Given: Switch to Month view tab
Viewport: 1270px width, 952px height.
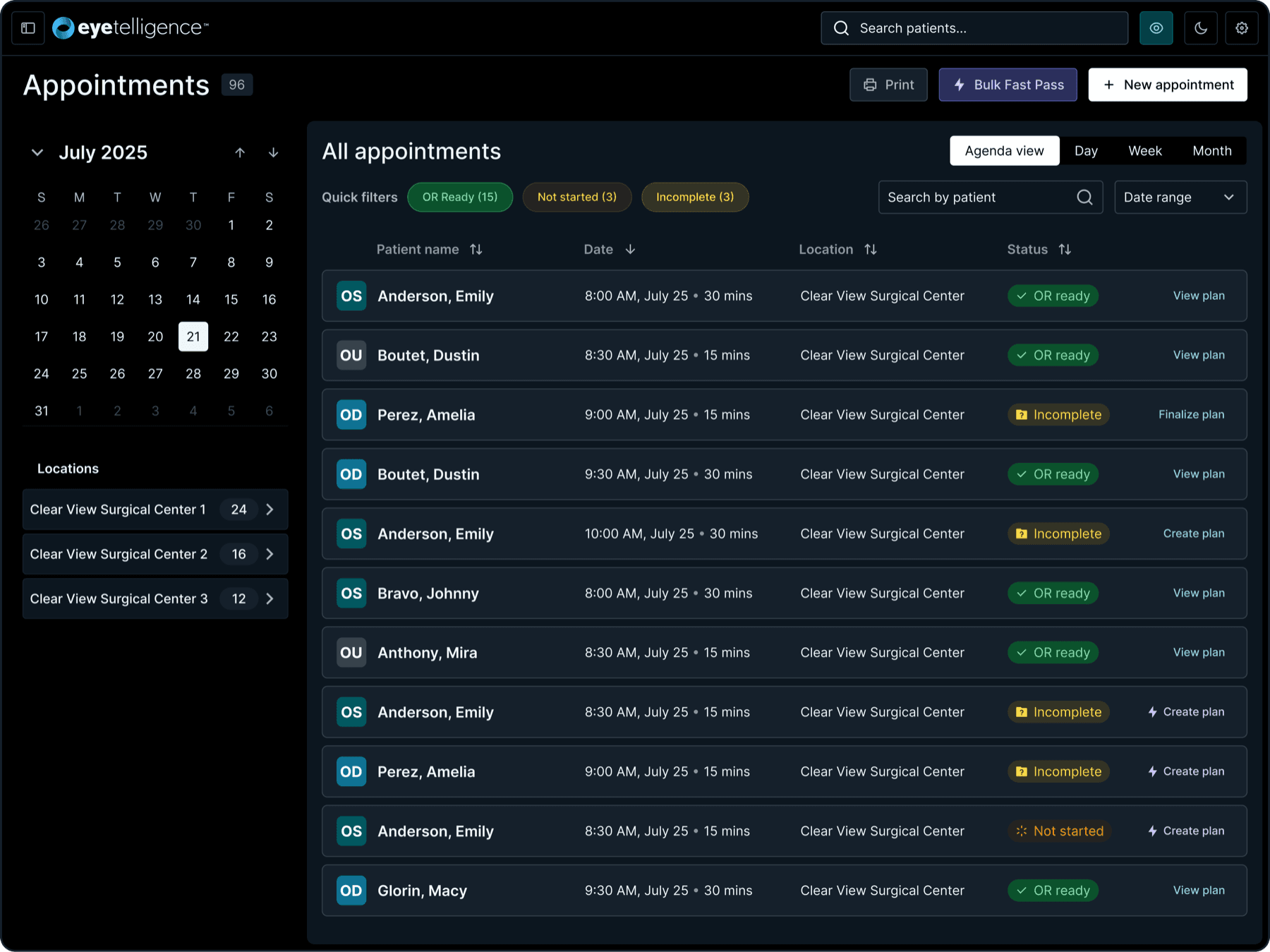Looking at the screenshot, I should coord(1212,151).
